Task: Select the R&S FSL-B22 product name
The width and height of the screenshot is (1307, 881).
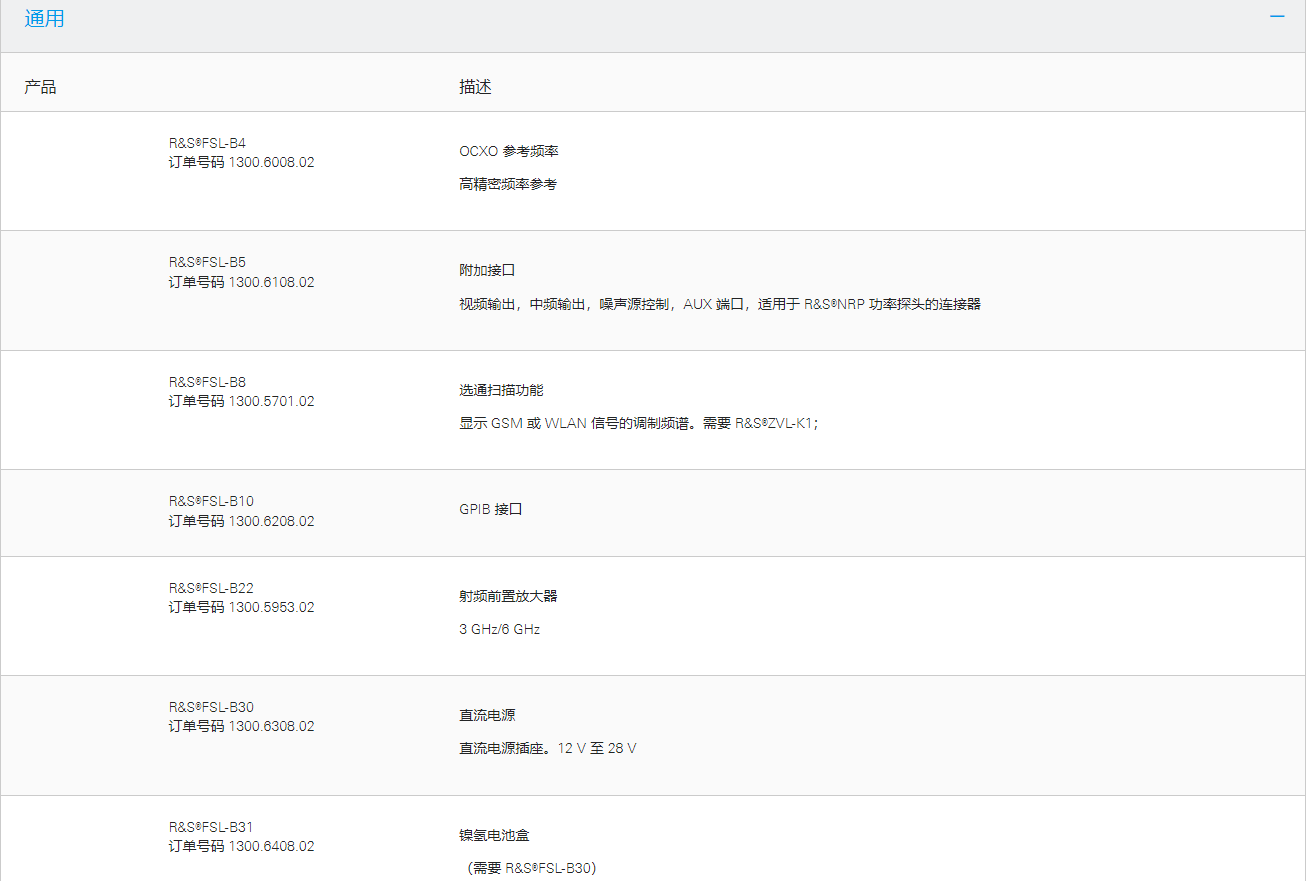Action: (x=211, y=588)
